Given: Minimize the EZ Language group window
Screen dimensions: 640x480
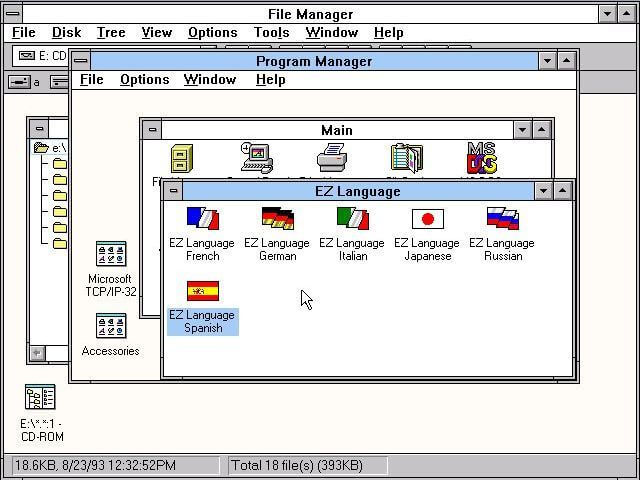Looking at the screenshot, I should pyautogui.click(x=544, y=191).
